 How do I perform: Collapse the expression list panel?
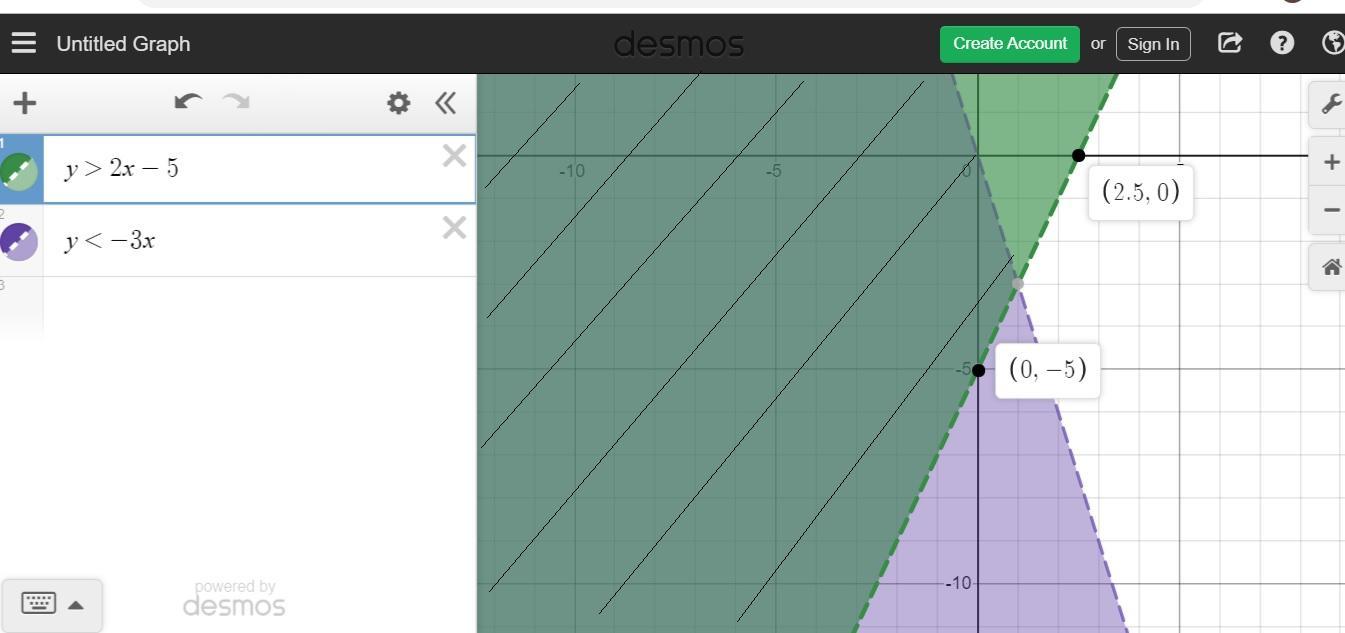[446, 102]
